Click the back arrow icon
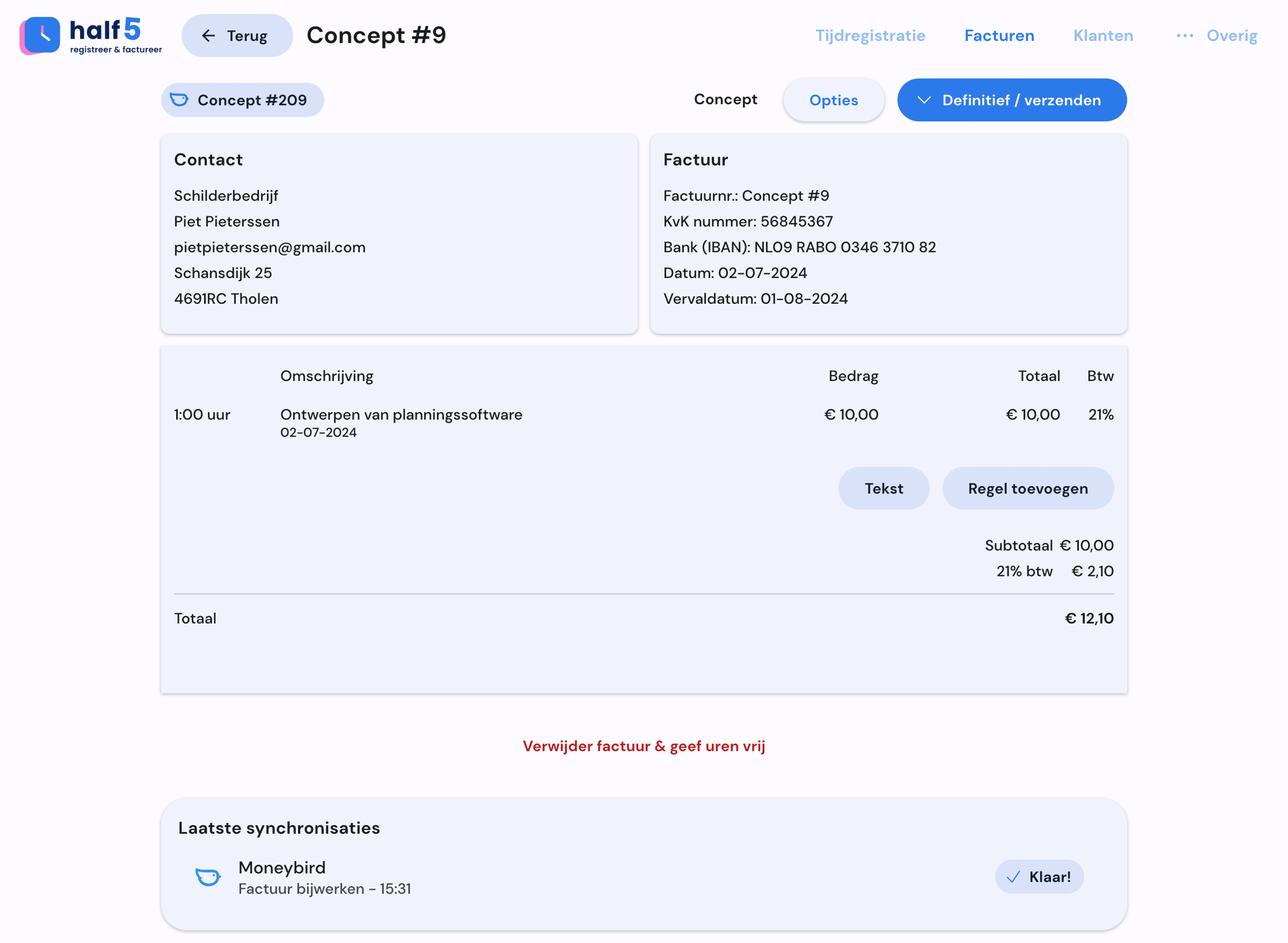 (x=208, y=36)
